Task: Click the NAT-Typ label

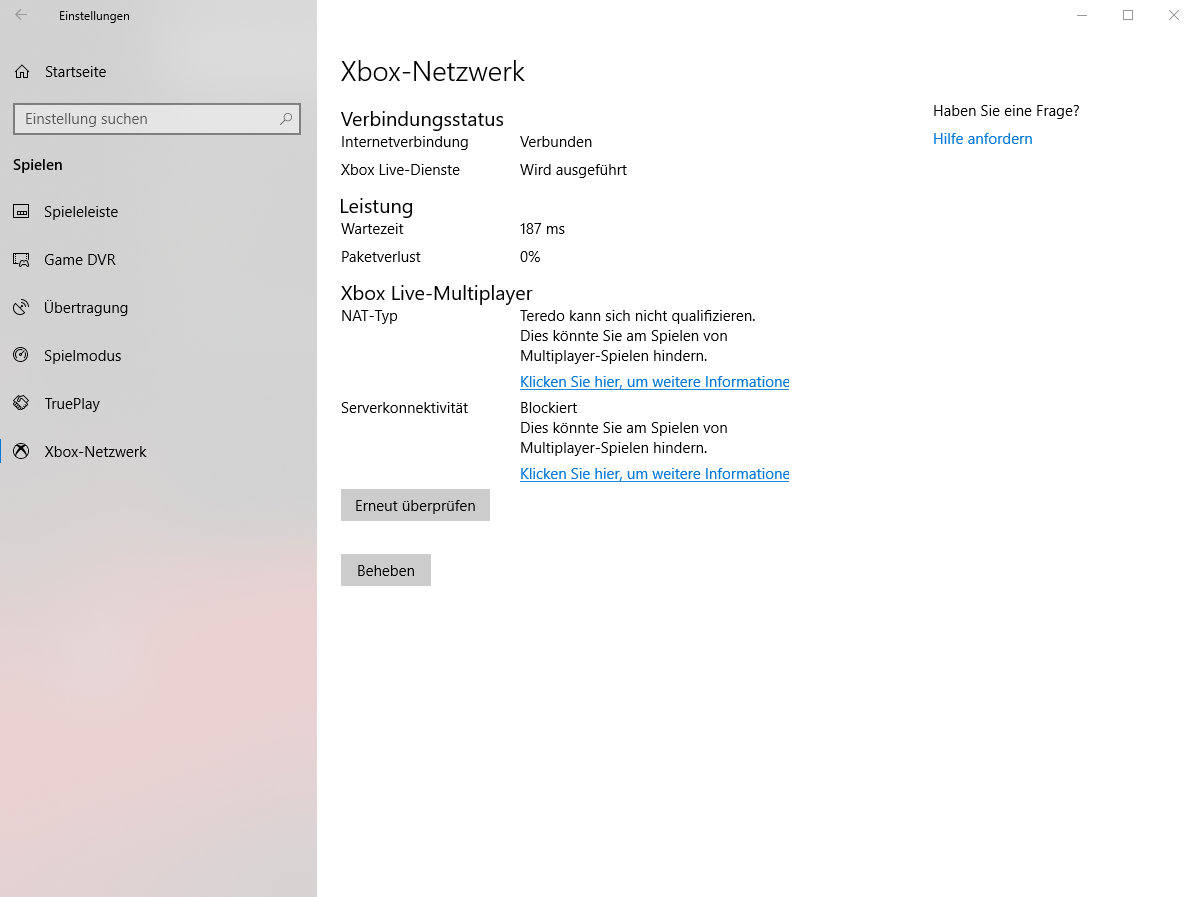Action: (369, 316)
